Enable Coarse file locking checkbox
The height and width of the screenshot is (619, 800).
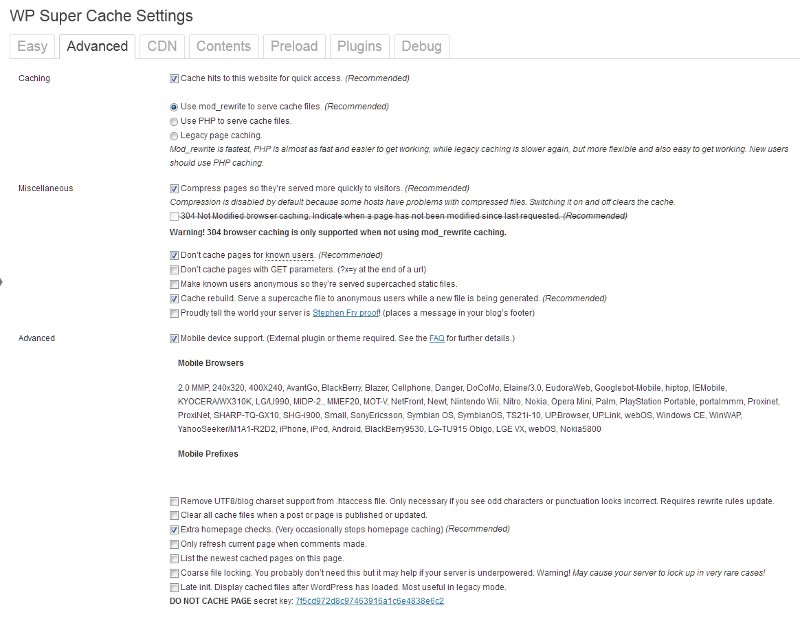coord(174,573)
